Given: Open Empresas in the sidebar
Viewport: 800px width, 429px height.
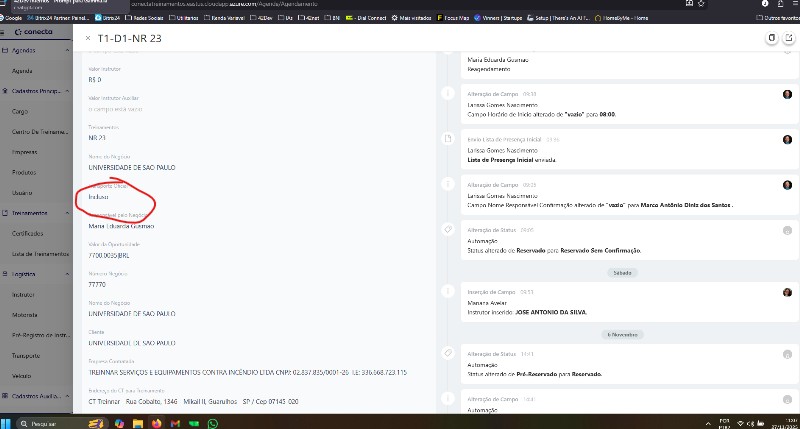Looking at the screenshot, I should pyautogui.click(x=25, y=152).
